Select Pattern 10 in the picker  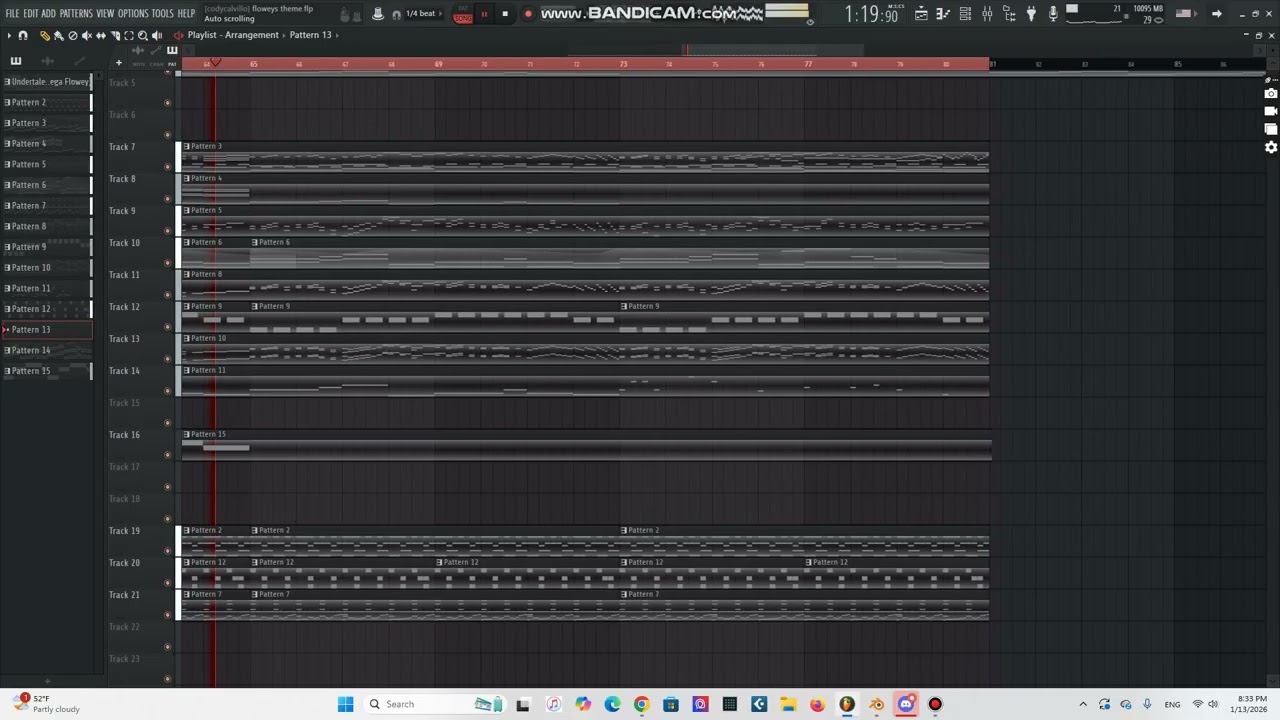(47, 268)
